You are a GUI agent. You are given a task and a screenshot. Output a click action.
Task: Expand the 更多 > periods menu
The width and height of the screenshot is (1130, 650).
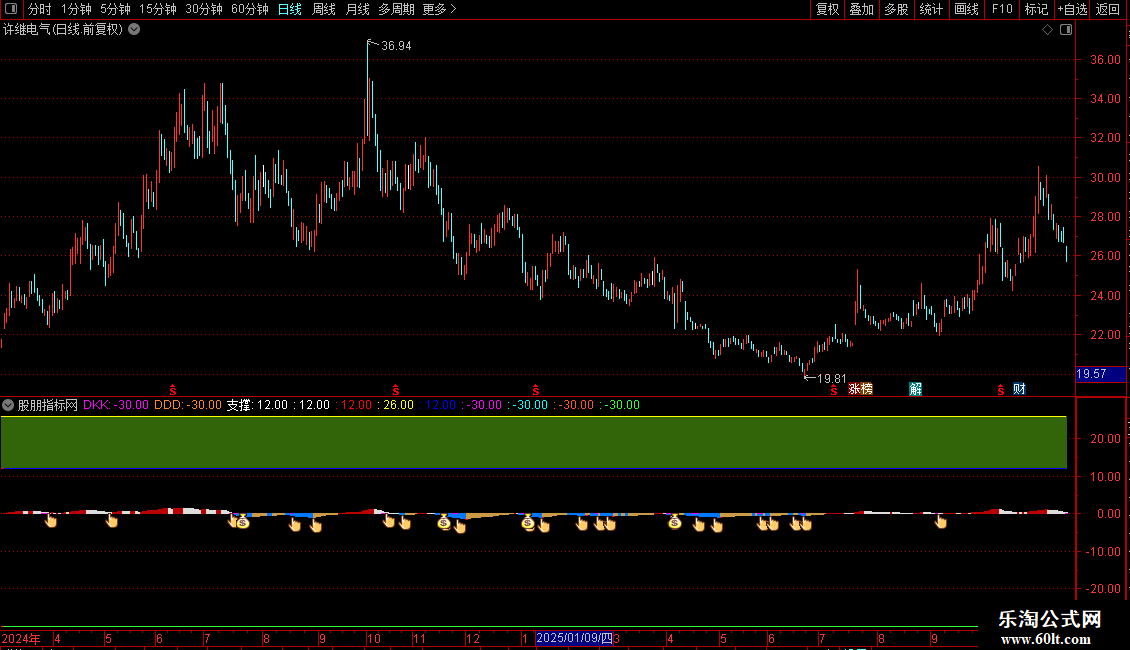coord(440,9)
